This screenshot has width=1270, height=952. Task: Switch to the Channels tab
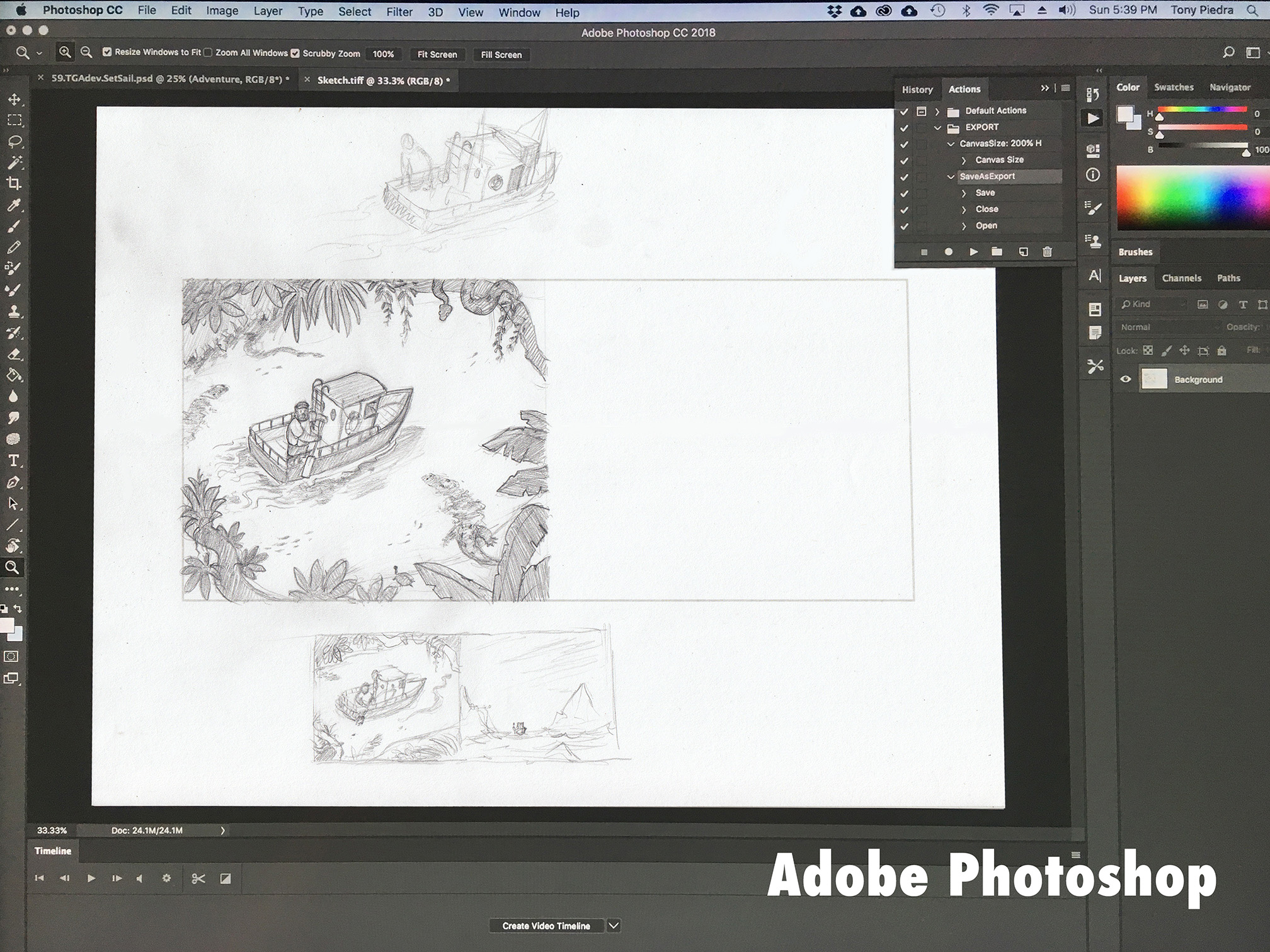[x=1181, y=278]
